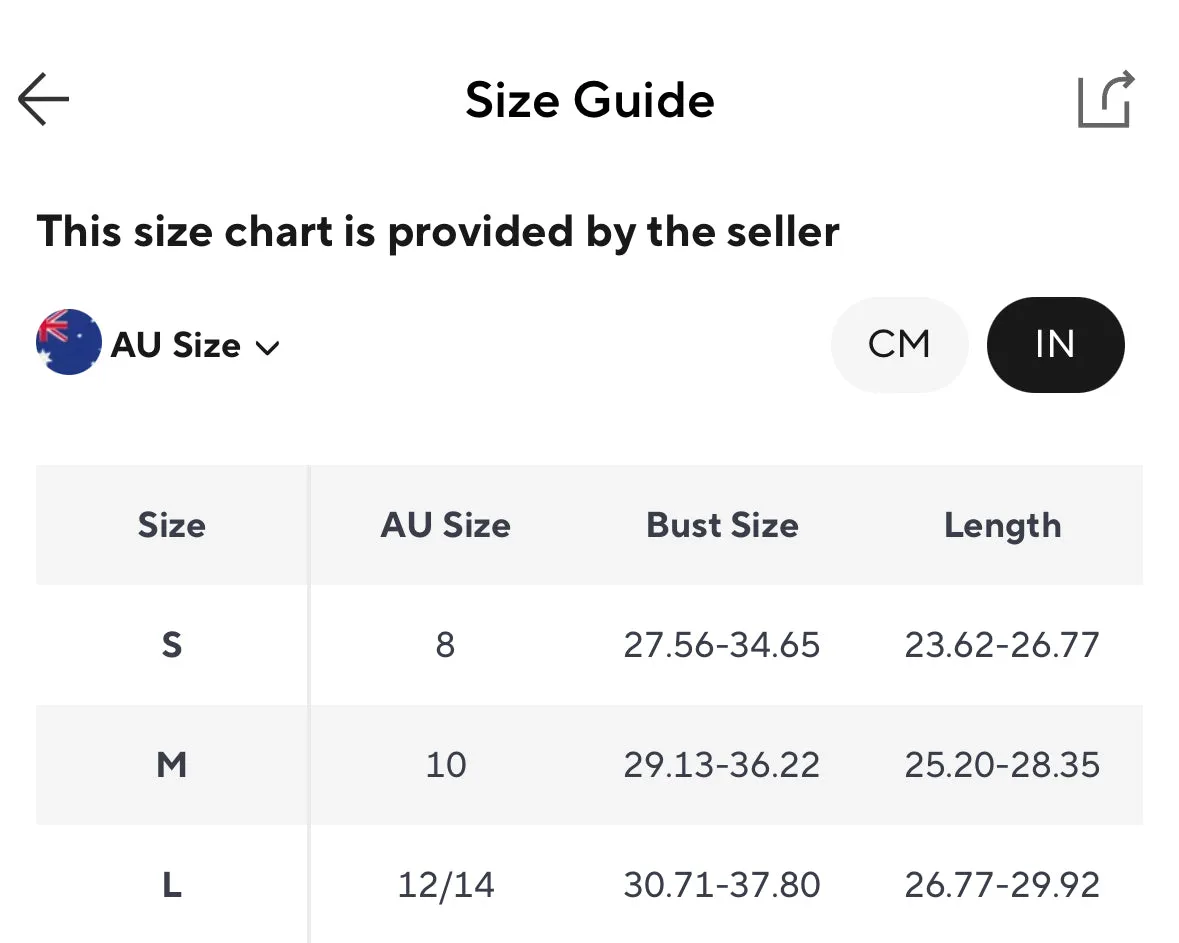This screenshot has height=943, width=1179.
Task: Select the M size row label
Action: point(171,765)
